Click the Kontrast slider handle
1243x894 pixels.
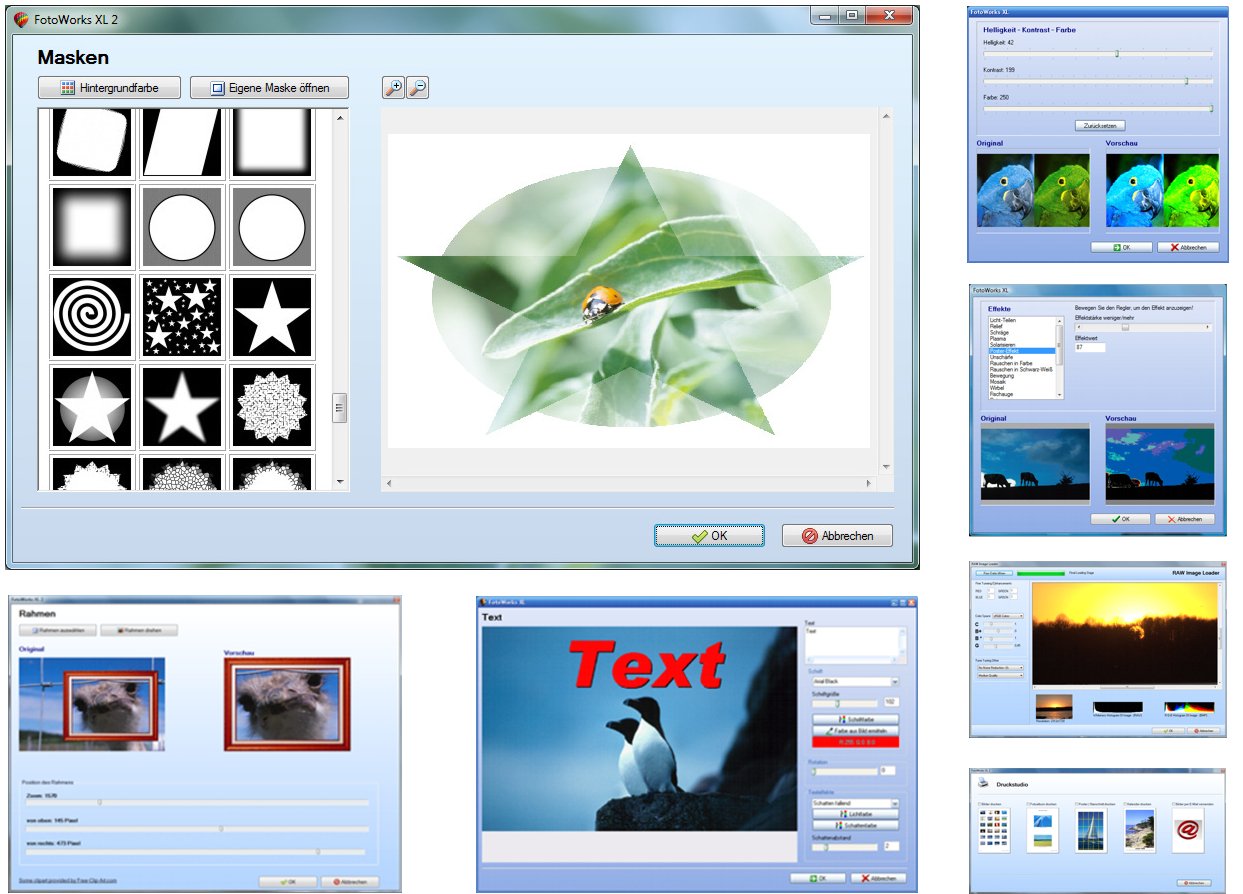coord(1186,81)
